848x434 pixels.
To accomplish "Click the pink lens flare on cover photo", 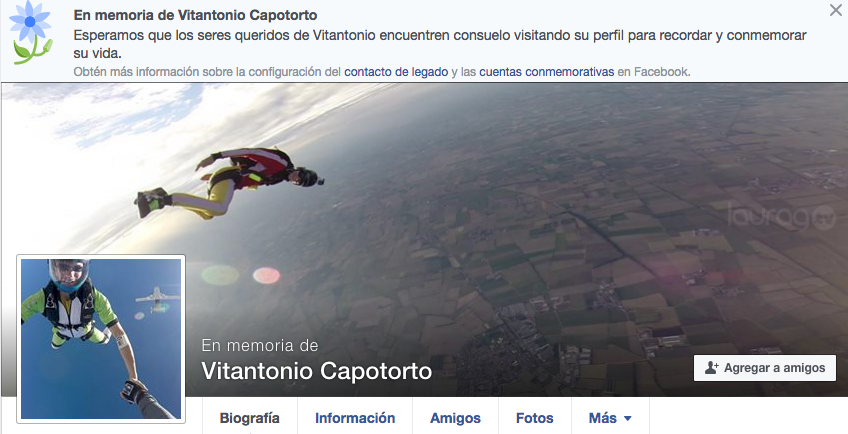I will tap(267, 275).
